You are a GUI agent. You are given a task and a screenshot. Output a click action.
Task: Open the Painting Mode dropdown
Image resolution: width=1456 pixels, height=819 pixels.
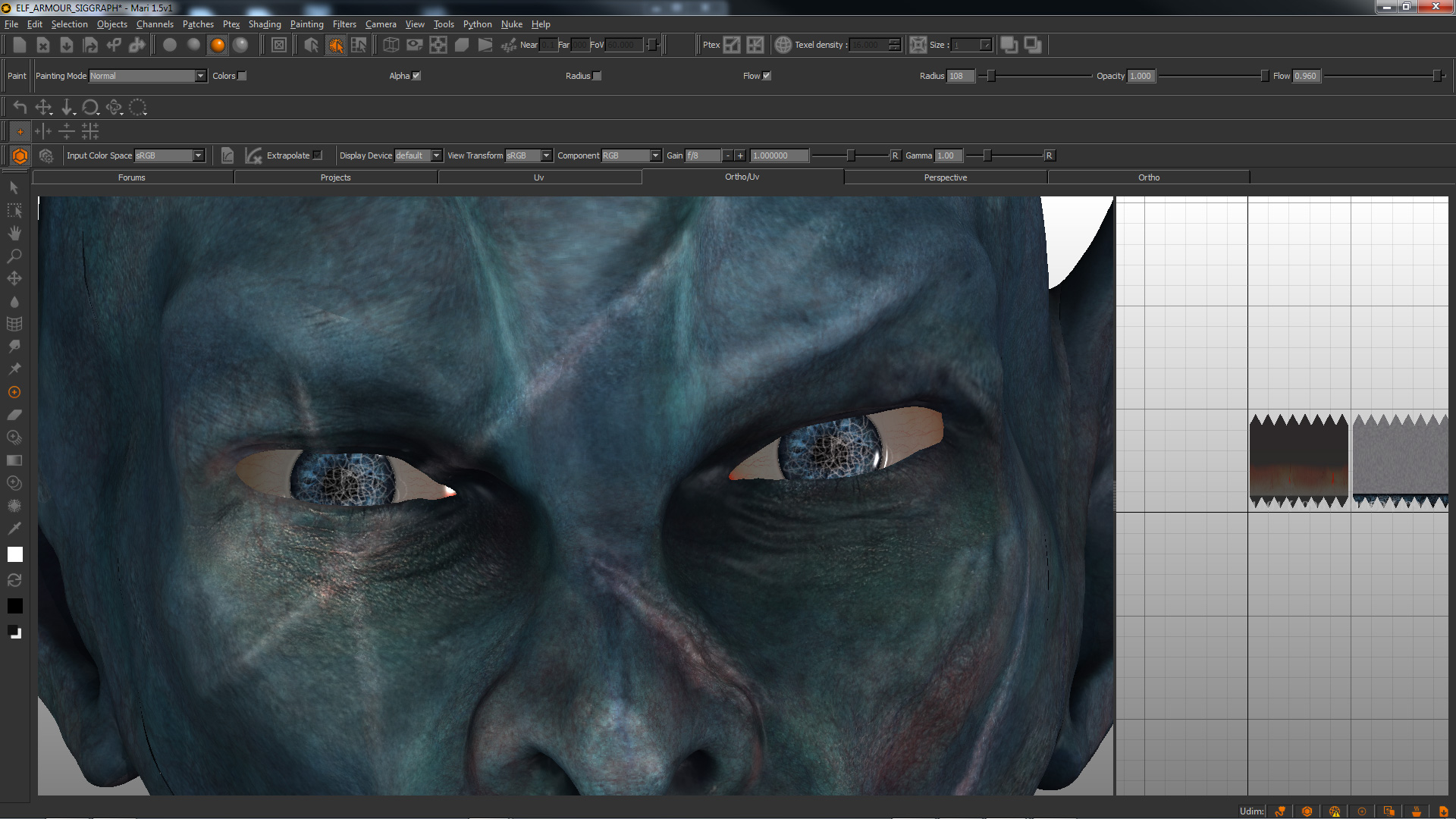148,76
